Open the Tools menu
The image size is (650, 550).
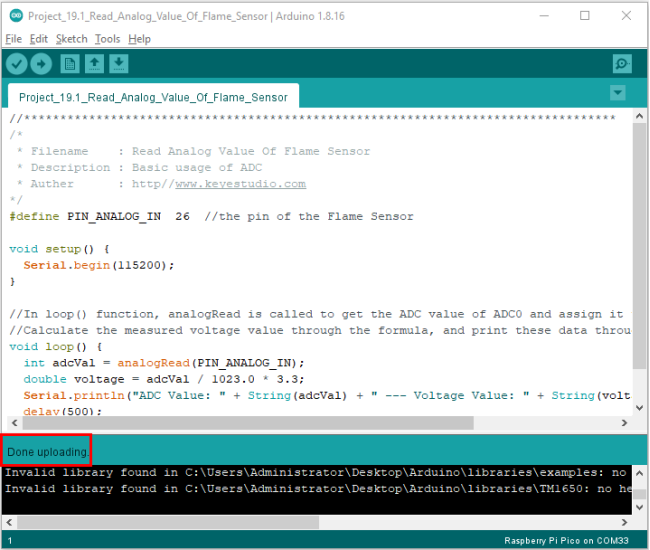pyautogui.click(x=107, y=39)
